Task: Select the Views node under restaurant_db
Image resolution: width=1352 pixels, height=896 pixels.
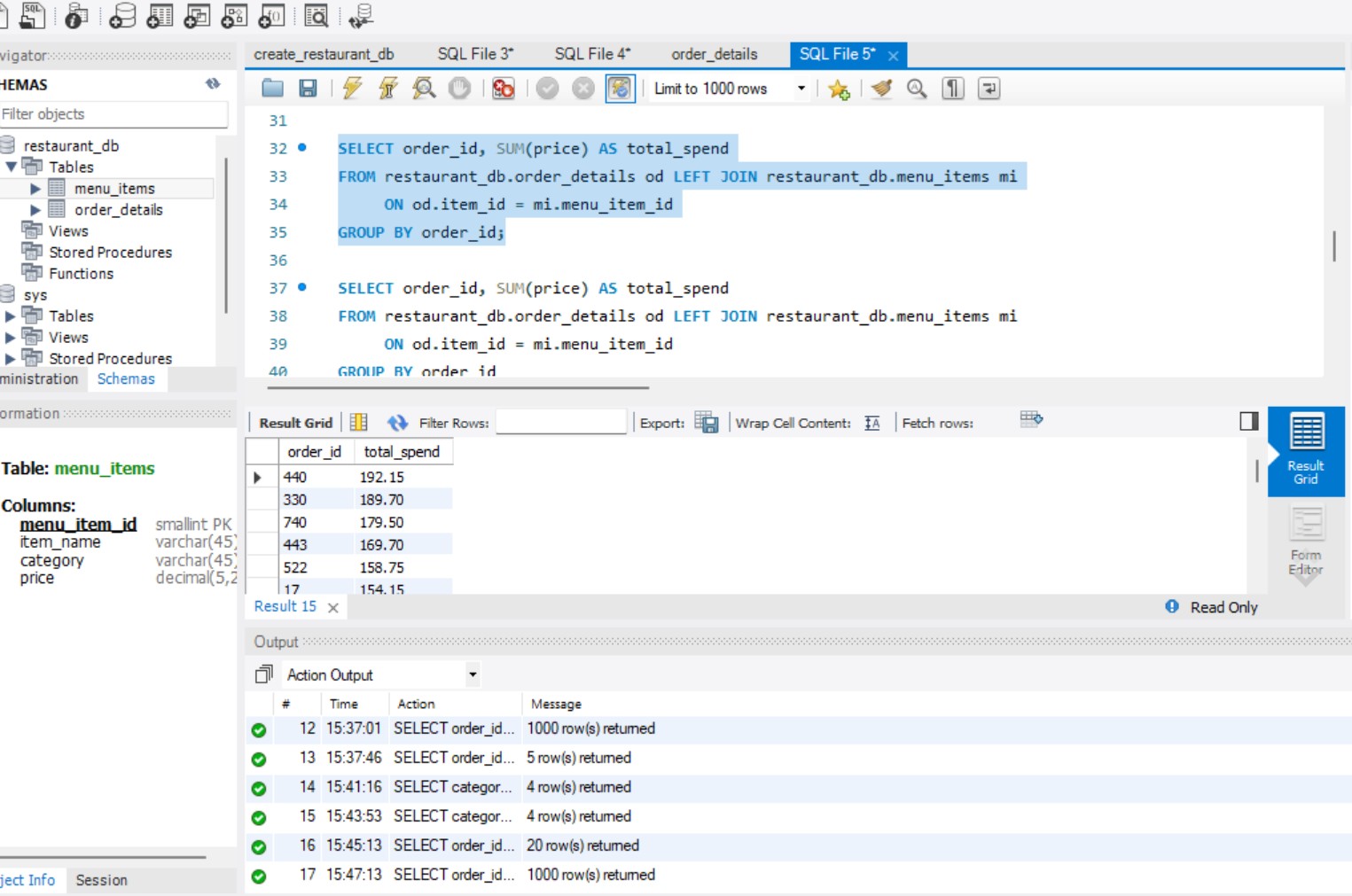Action: 68,231
